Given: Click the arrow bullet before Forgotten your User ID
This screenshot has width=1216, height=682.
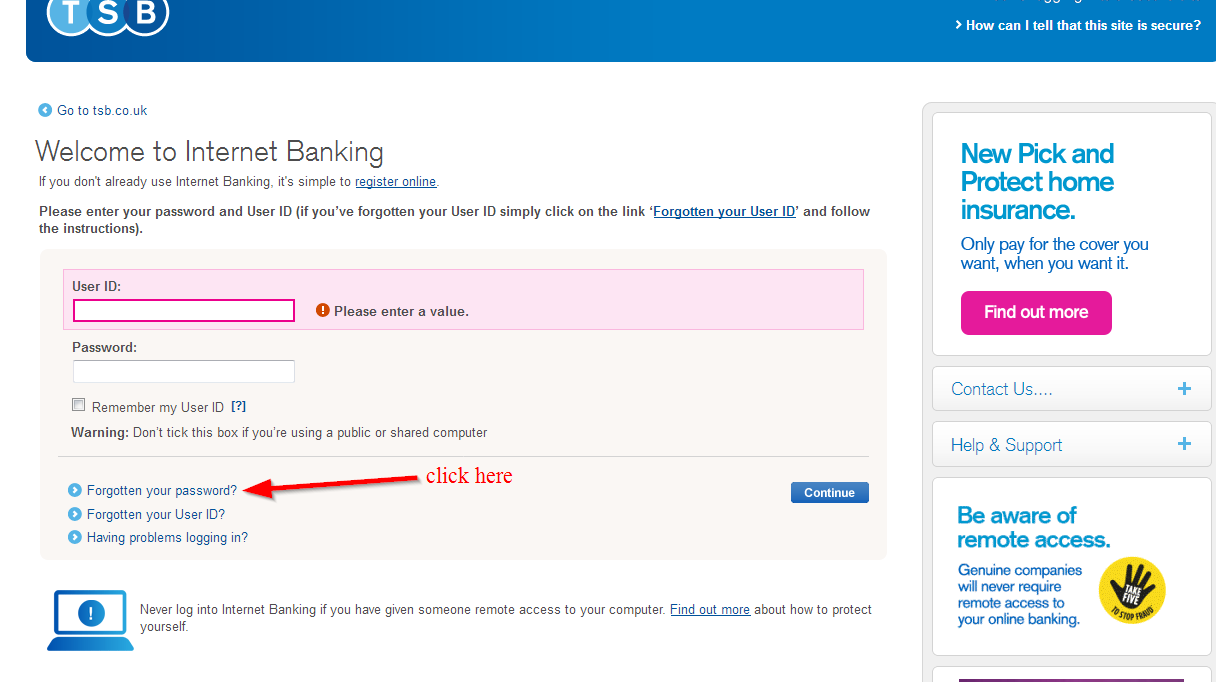Looking at the screenshot, I should tap(74, 514).
